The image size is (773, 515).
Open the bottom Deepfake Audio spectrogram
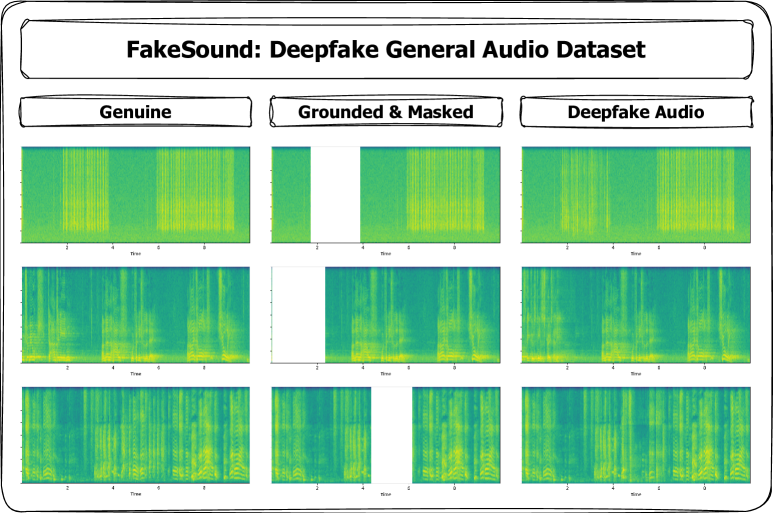636,435
